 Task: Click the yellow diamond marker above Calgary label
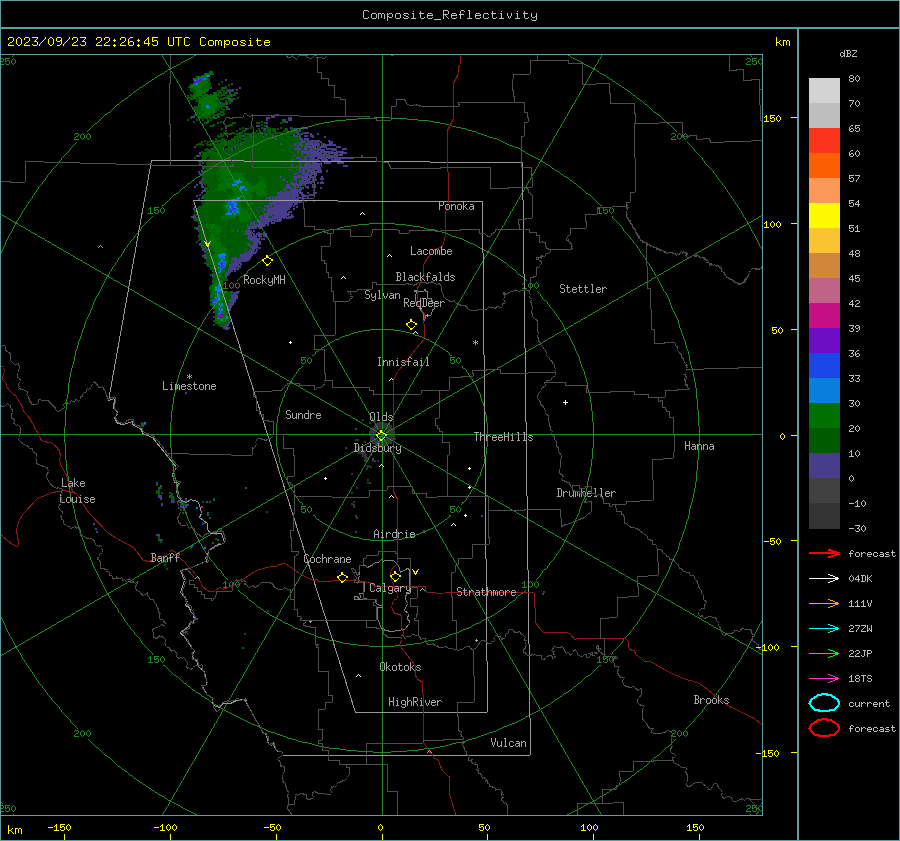coord(395,576)
